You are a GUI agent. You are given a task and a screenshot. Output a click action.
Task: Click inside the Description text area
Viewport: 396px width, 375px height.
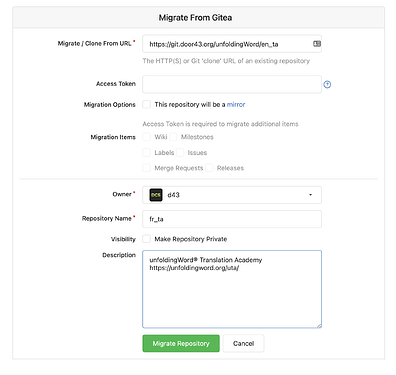tap(232, 289)
